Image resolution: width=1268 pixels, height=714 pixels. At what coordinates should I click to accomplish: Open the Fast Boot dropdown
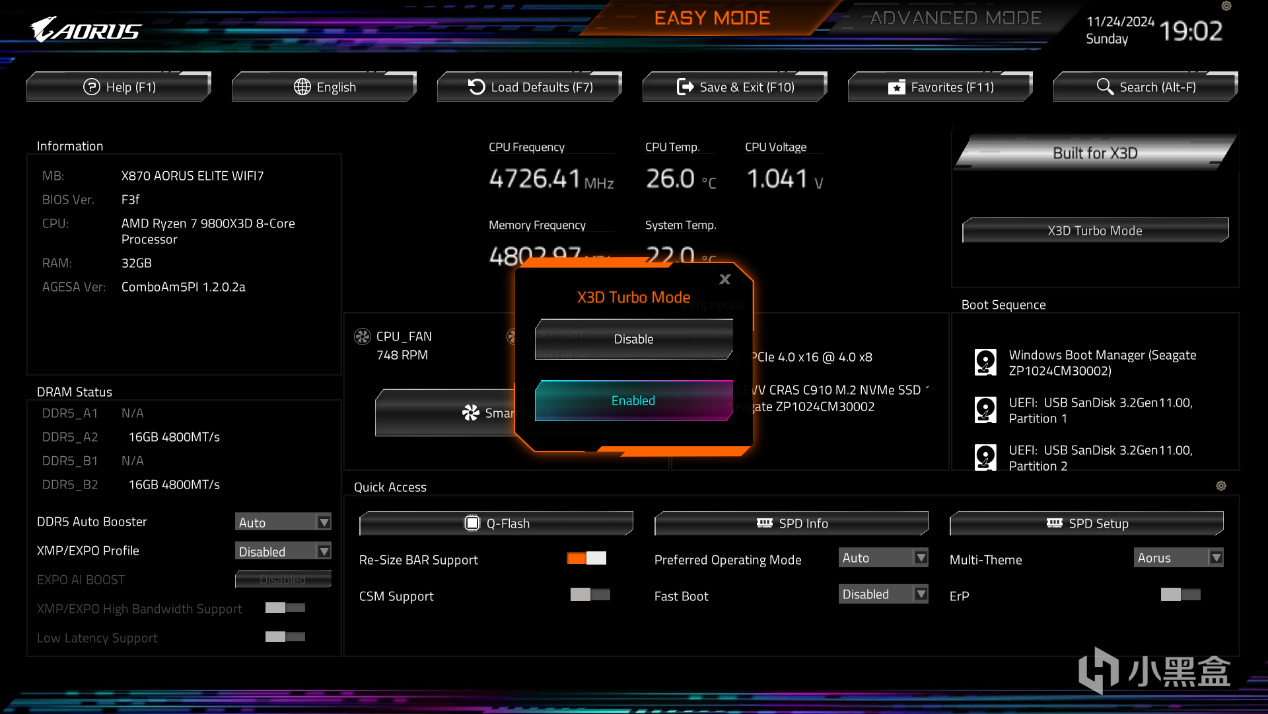(884, 594)
